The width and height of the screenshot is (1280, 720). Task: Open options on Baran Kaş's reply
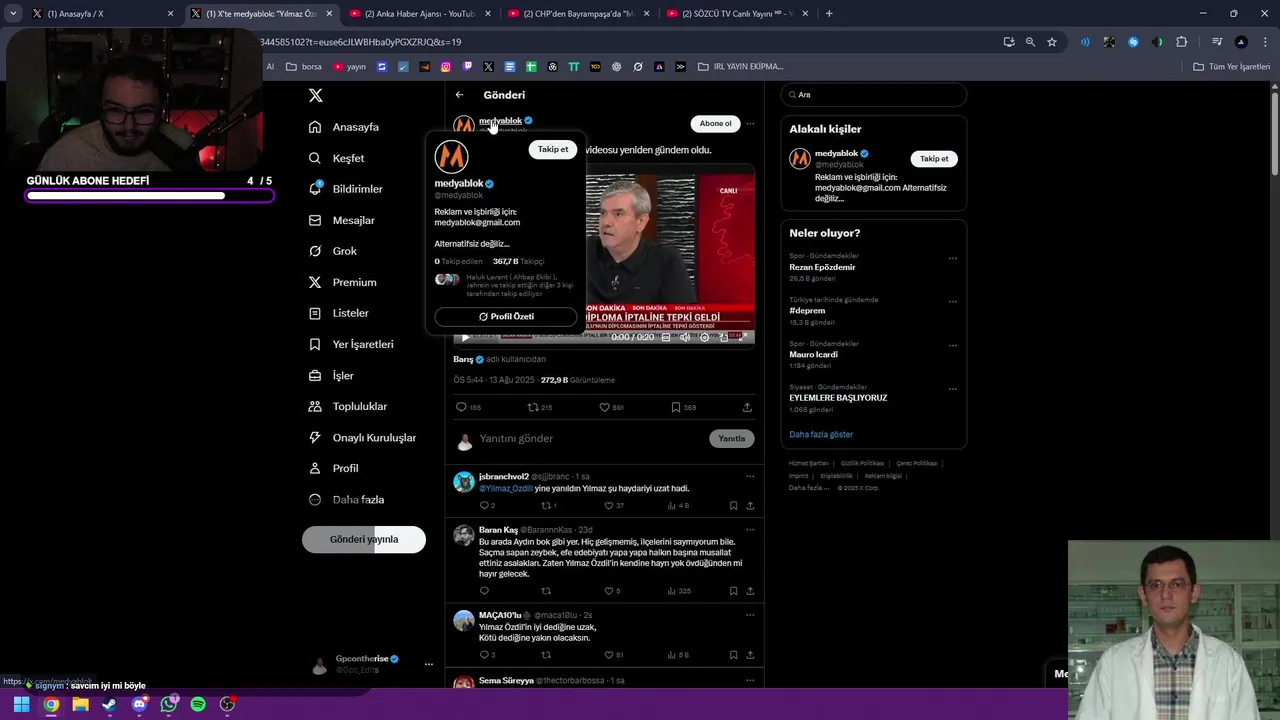point(750,529)
